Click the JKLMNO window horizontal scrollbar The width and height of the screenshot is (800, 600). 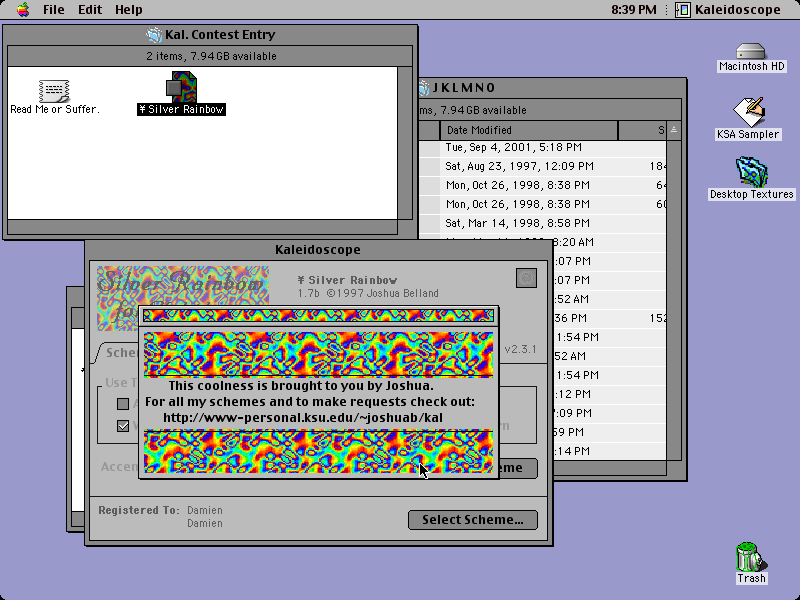[610, 467]
